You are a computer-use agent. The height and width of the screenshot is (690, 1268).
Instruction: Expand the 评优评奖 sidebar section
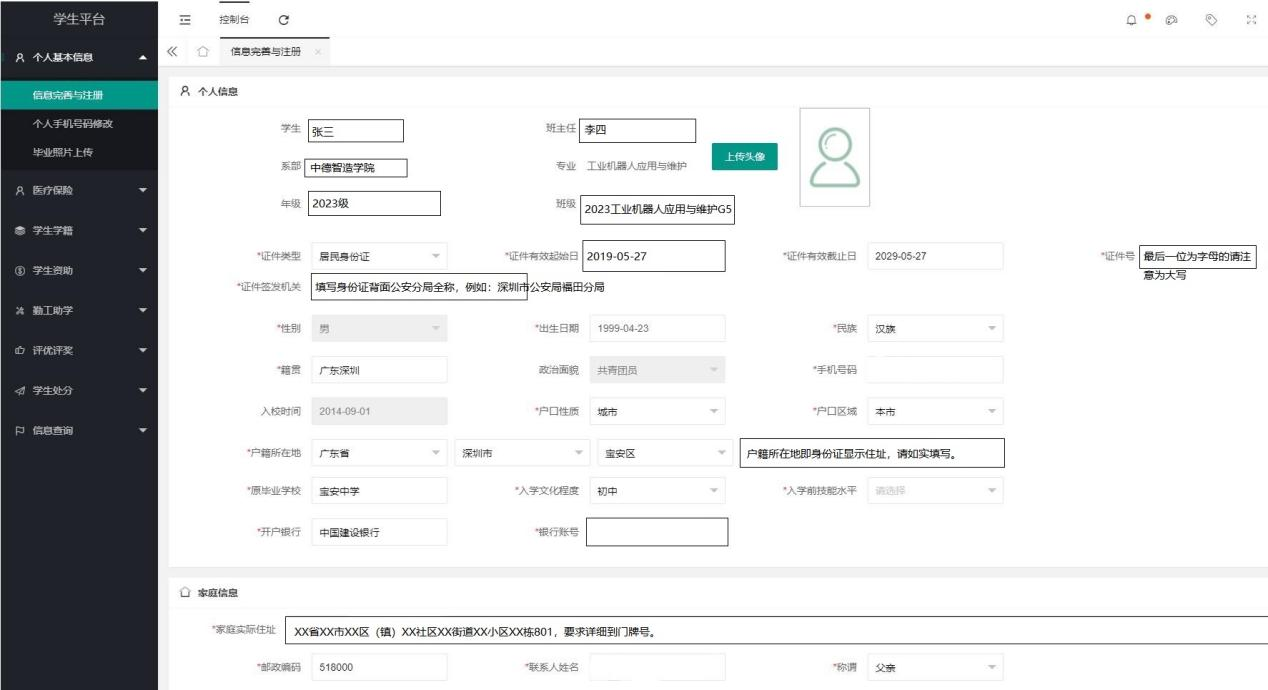point(79,350)
